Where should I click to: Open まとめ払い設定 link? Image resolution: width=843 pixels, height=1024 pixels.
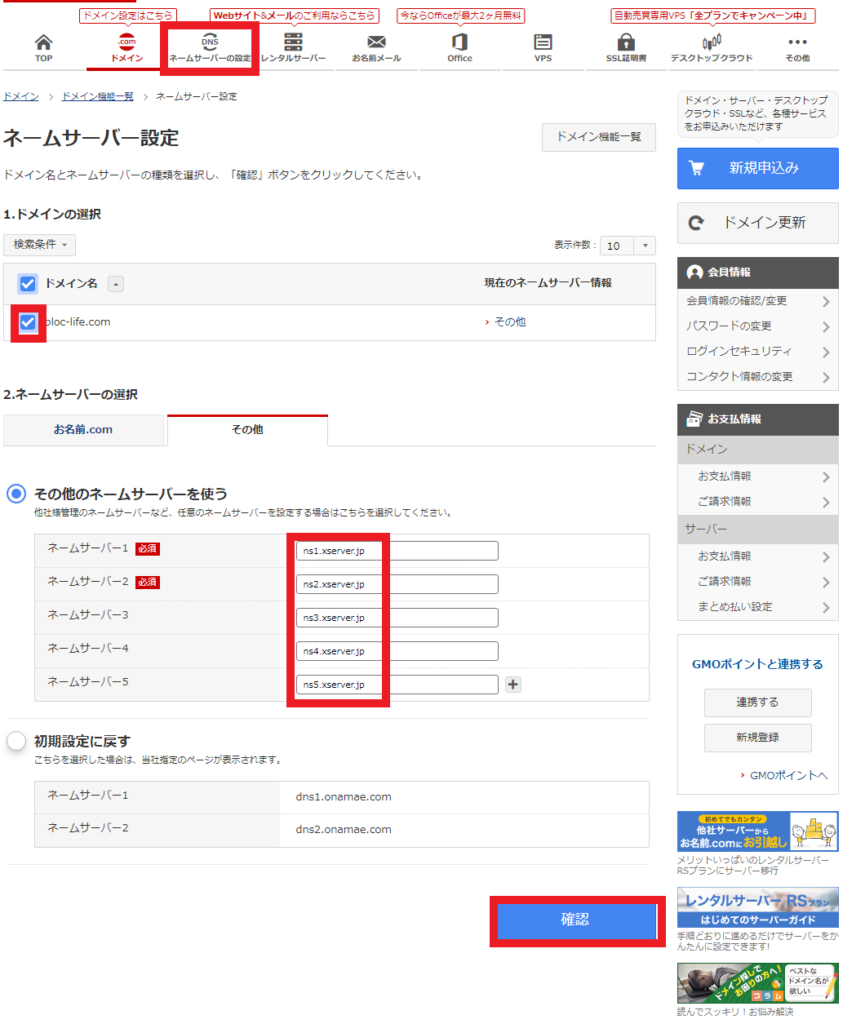click(x=757, y=607)
